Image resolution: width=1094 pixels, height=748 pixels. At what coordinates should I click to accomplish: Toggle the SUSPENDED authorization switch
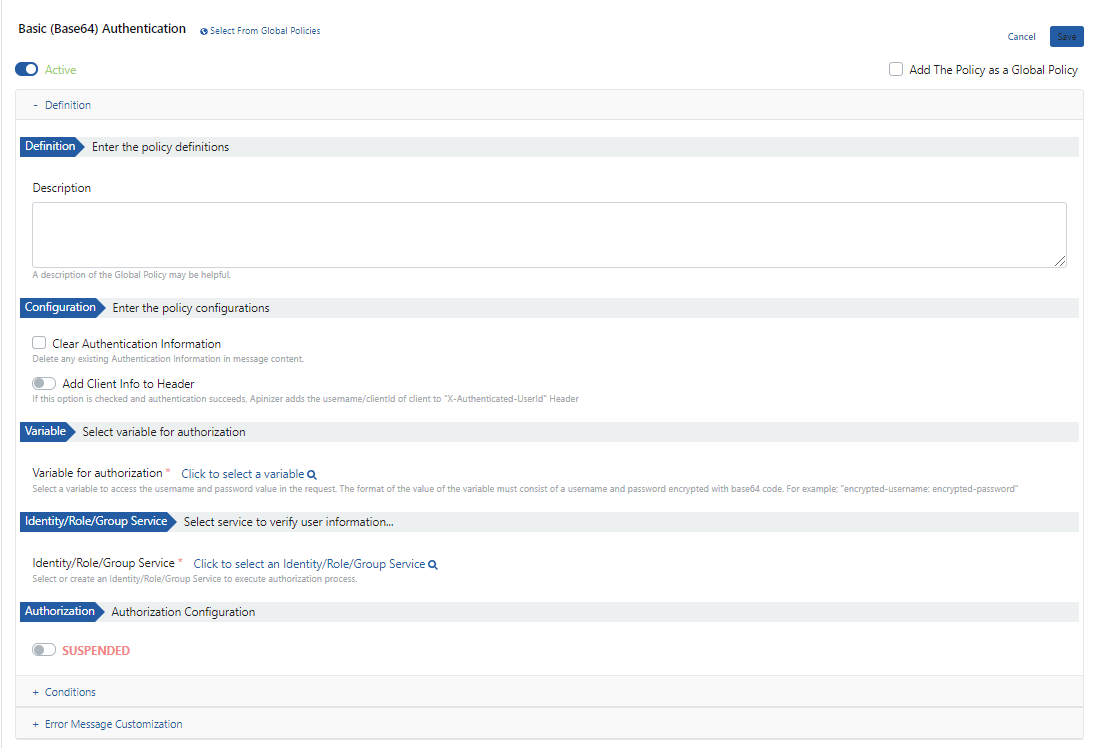pos(44,650)
